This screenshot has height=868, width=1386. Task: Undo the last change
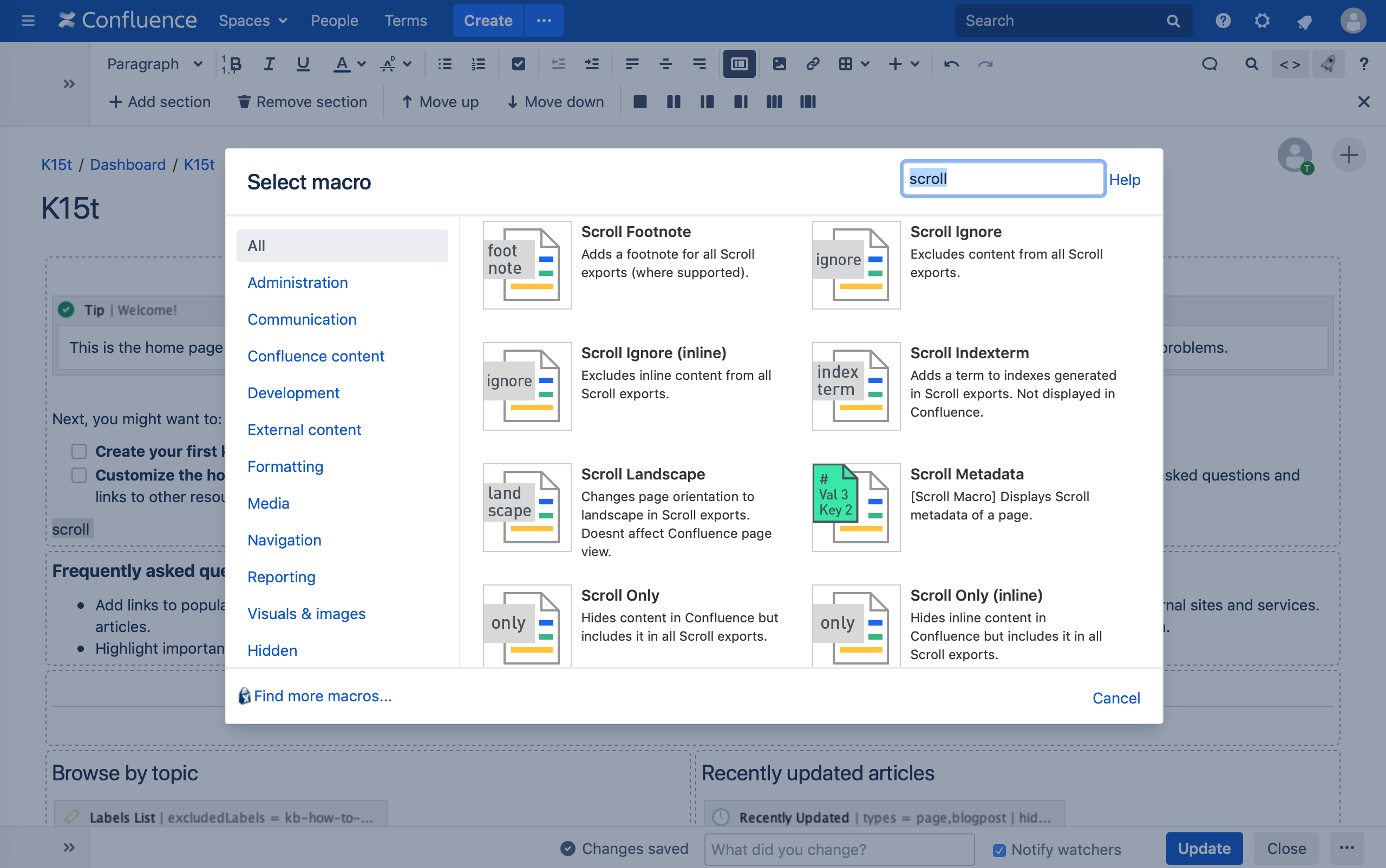click(x=951, y=64)
